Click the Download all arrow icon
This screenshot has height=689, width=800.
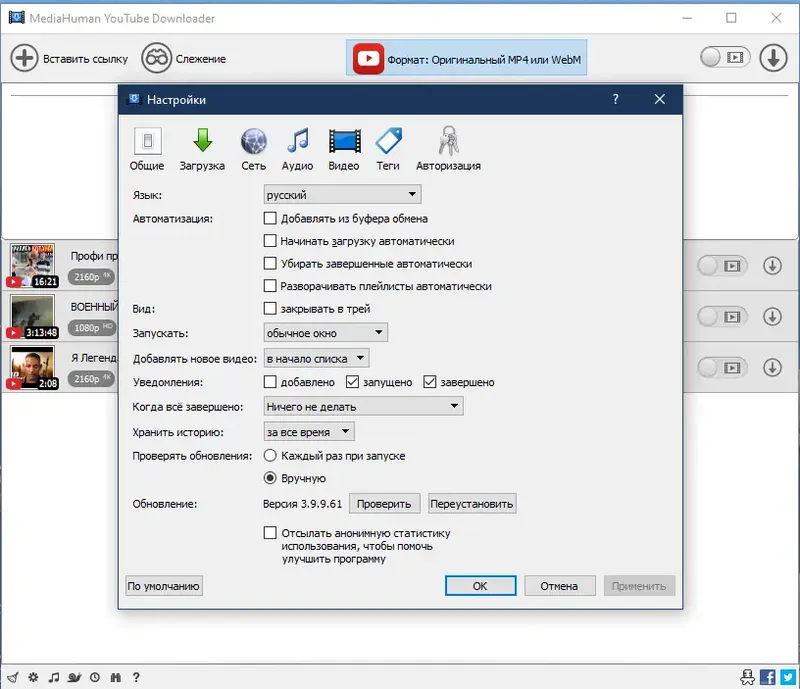click(x=773, y=58)
